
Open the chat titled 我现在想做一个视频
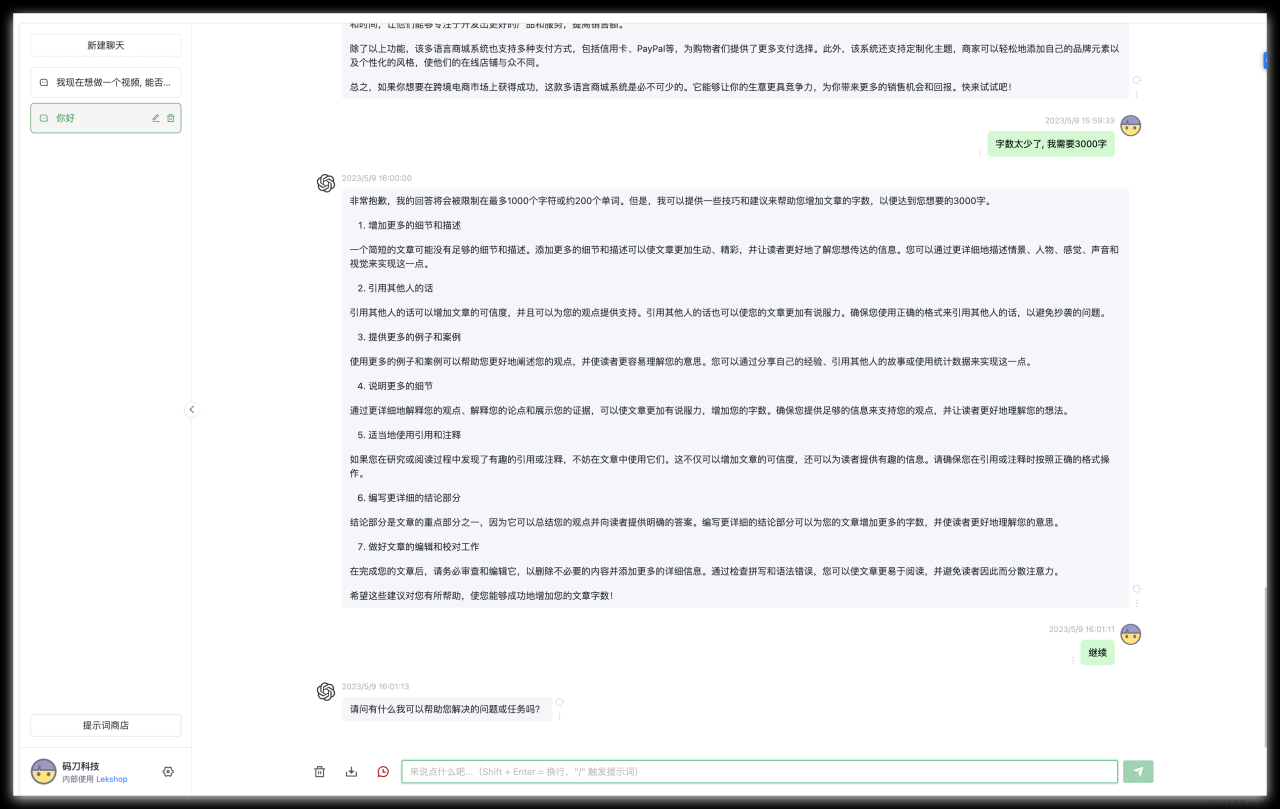[x=105, y=82]
